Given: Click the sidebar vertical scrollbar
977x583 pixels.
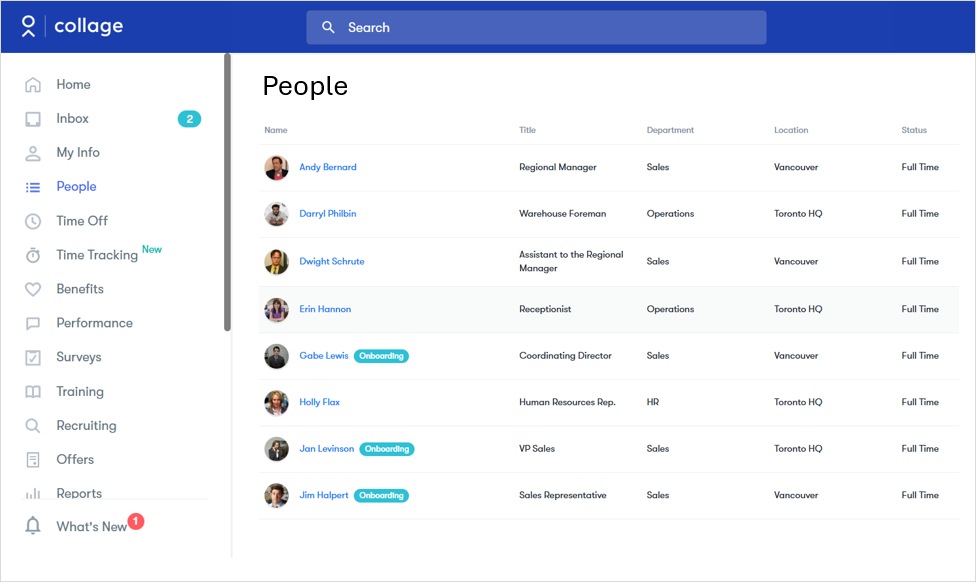Looking at the screenshot, I should coord(227,192).
